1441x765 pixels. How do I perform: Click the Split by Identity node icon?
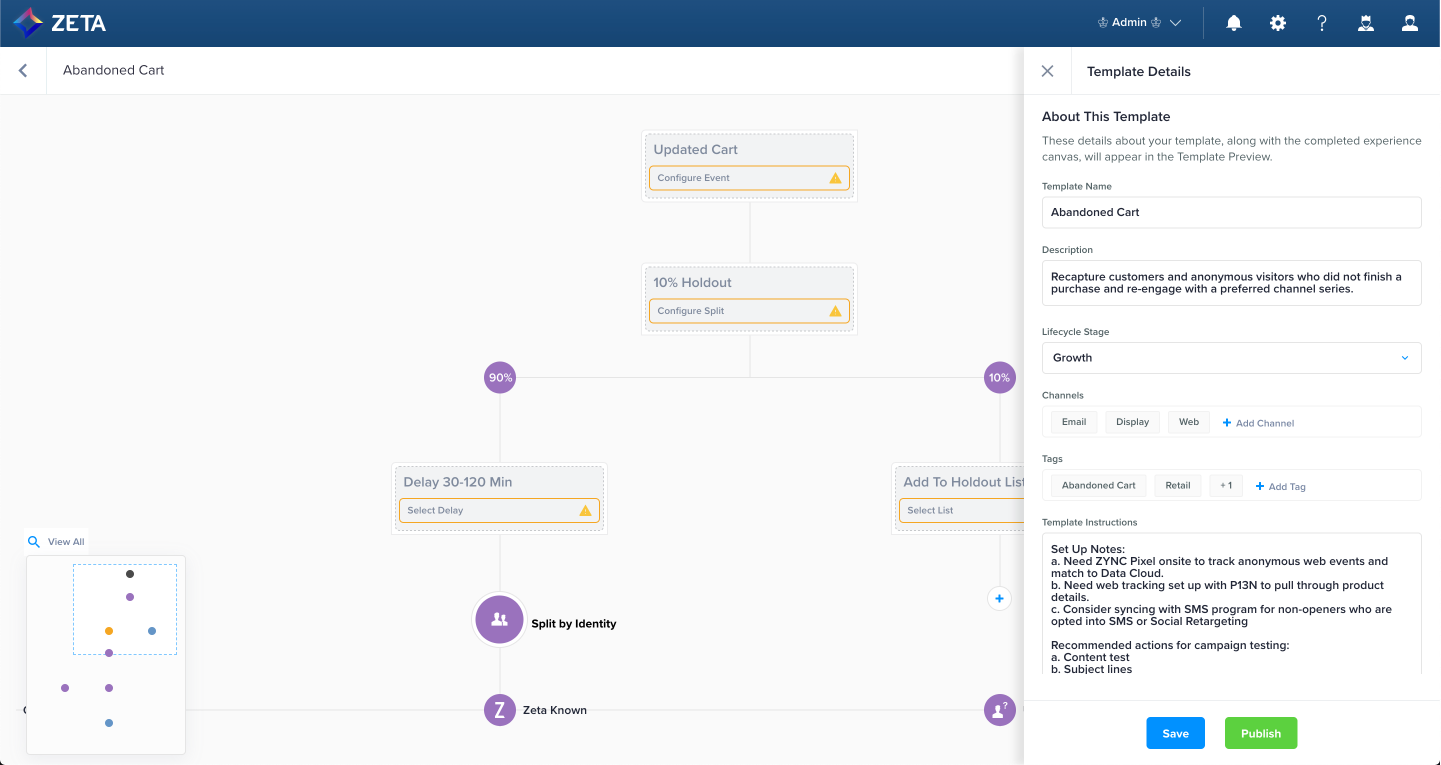[x=499, y=620]
